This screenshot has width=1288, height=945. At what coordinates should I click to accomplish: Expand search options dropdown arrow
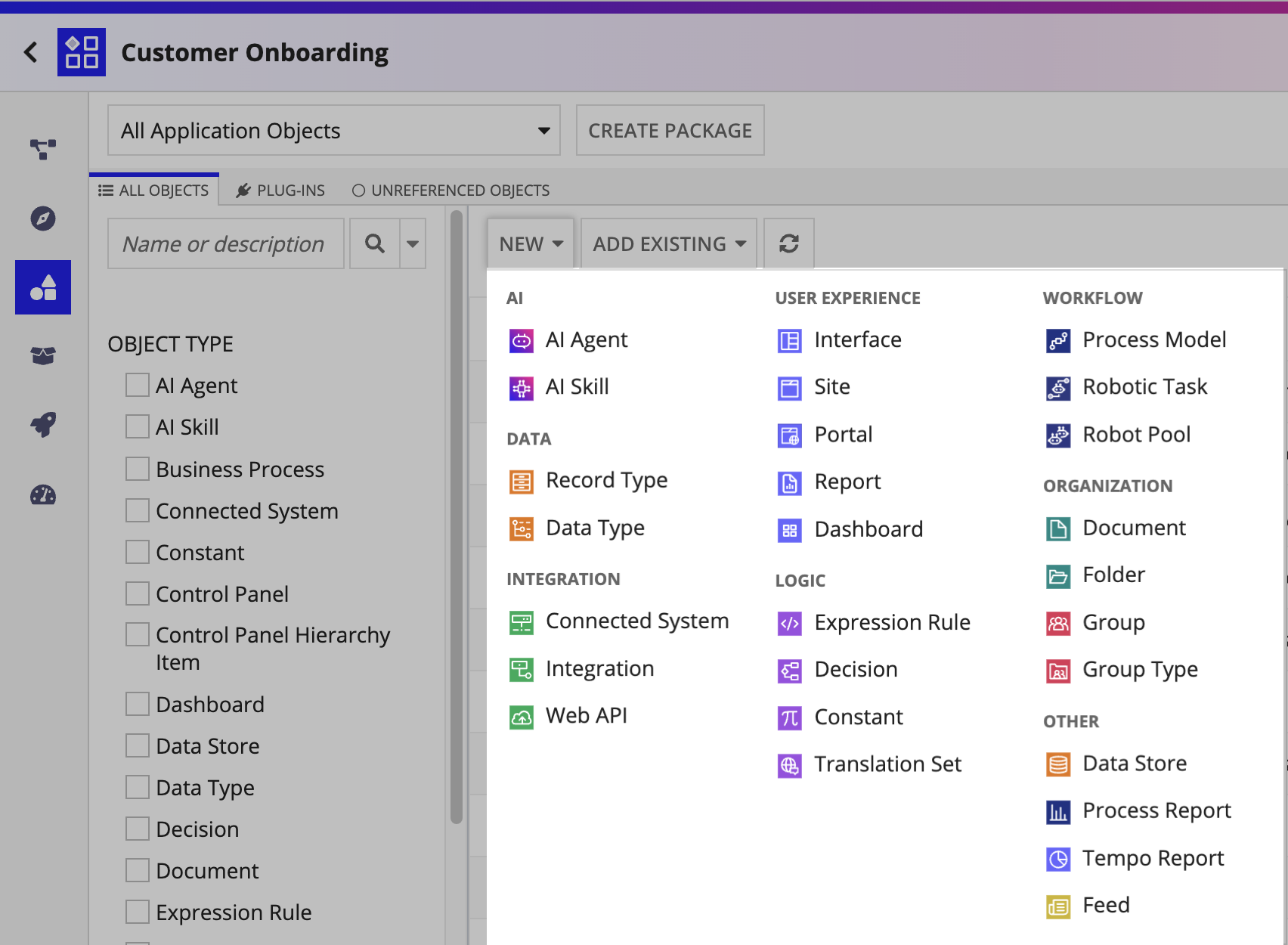click(x=413, y=243)
